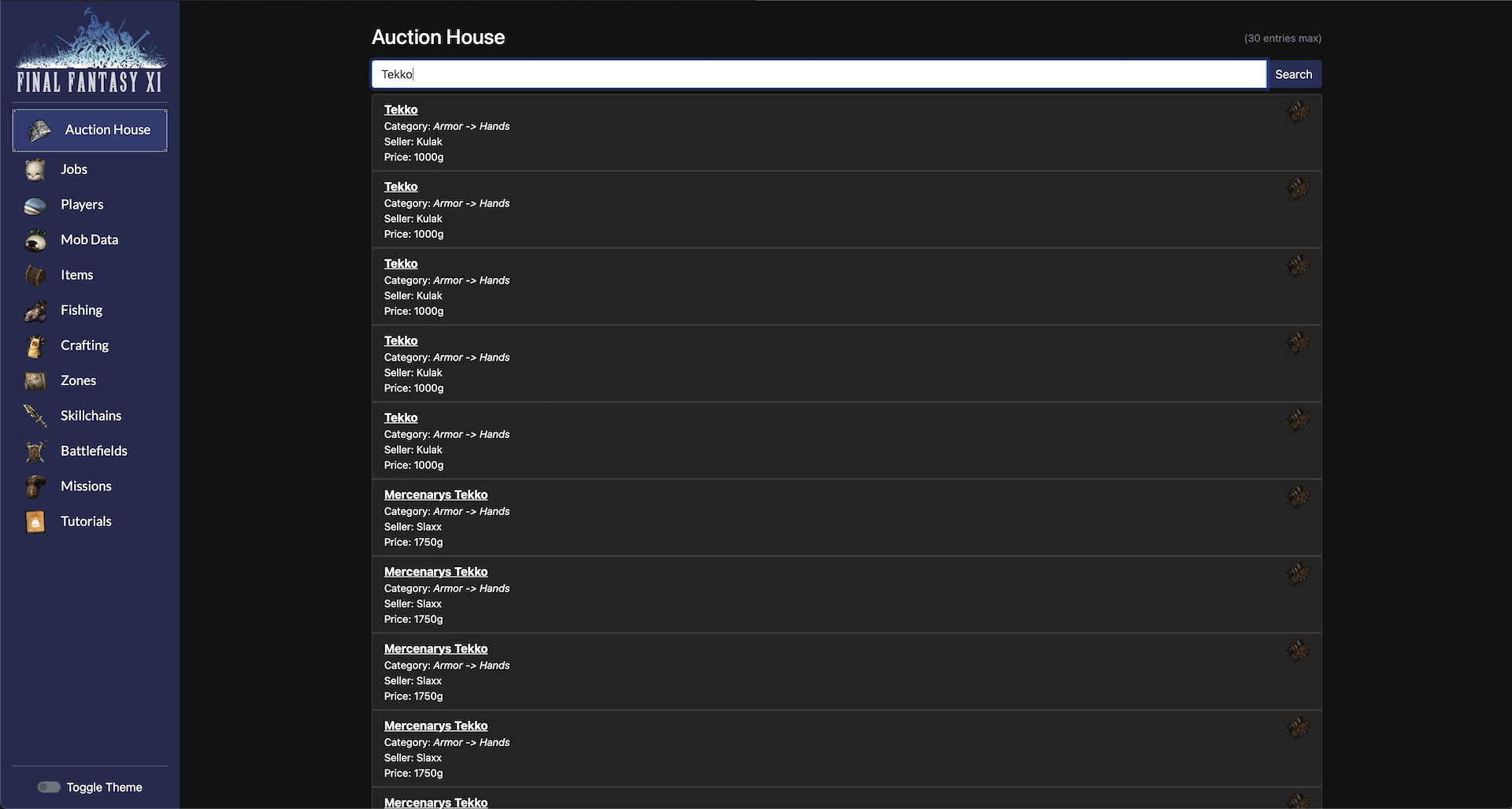Viewport: 1512px width, 809px height.
Task: Switch the Toggle Theme switch
Action: point(49,787)
